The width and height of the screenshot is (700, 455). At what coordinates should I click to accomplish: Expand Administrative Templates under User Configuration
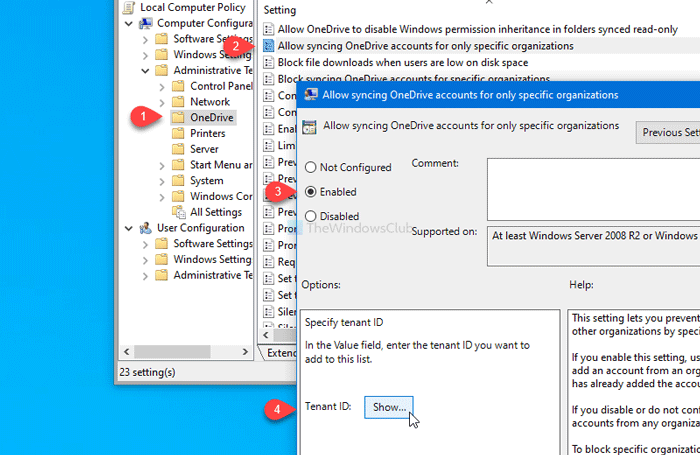(145, 276)
